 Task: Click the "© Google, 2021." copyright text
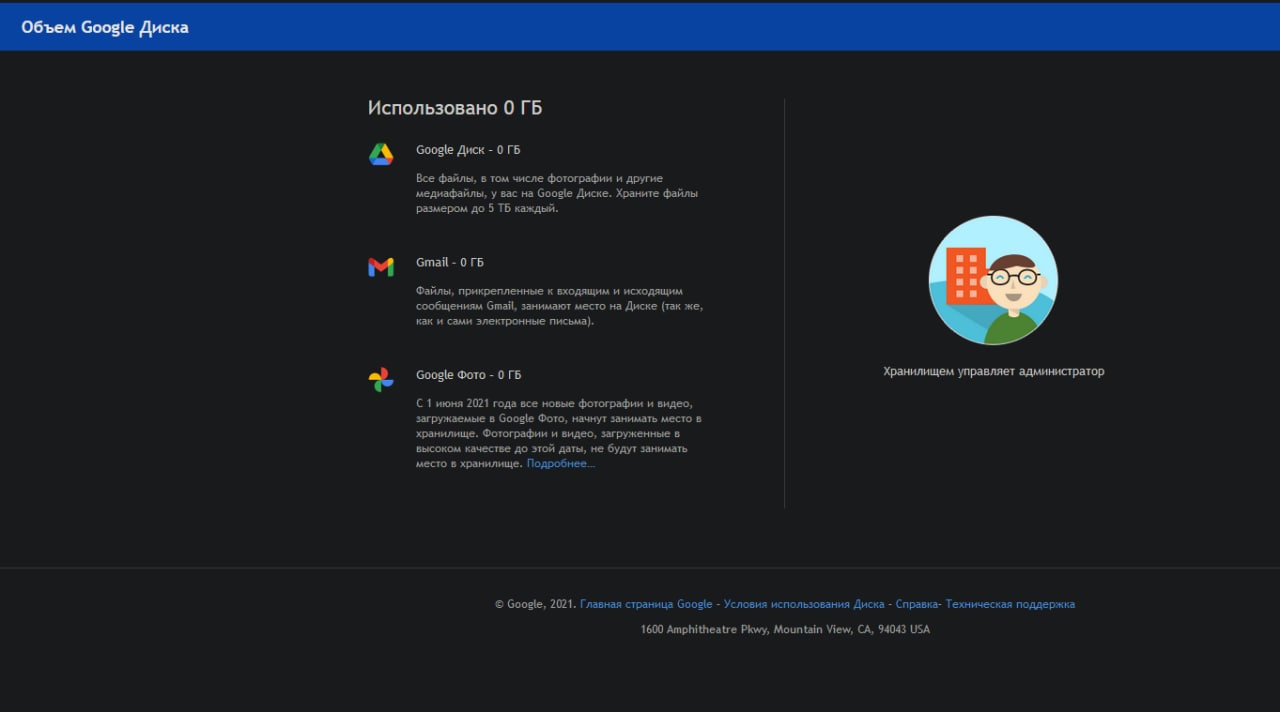coord(535,604)
